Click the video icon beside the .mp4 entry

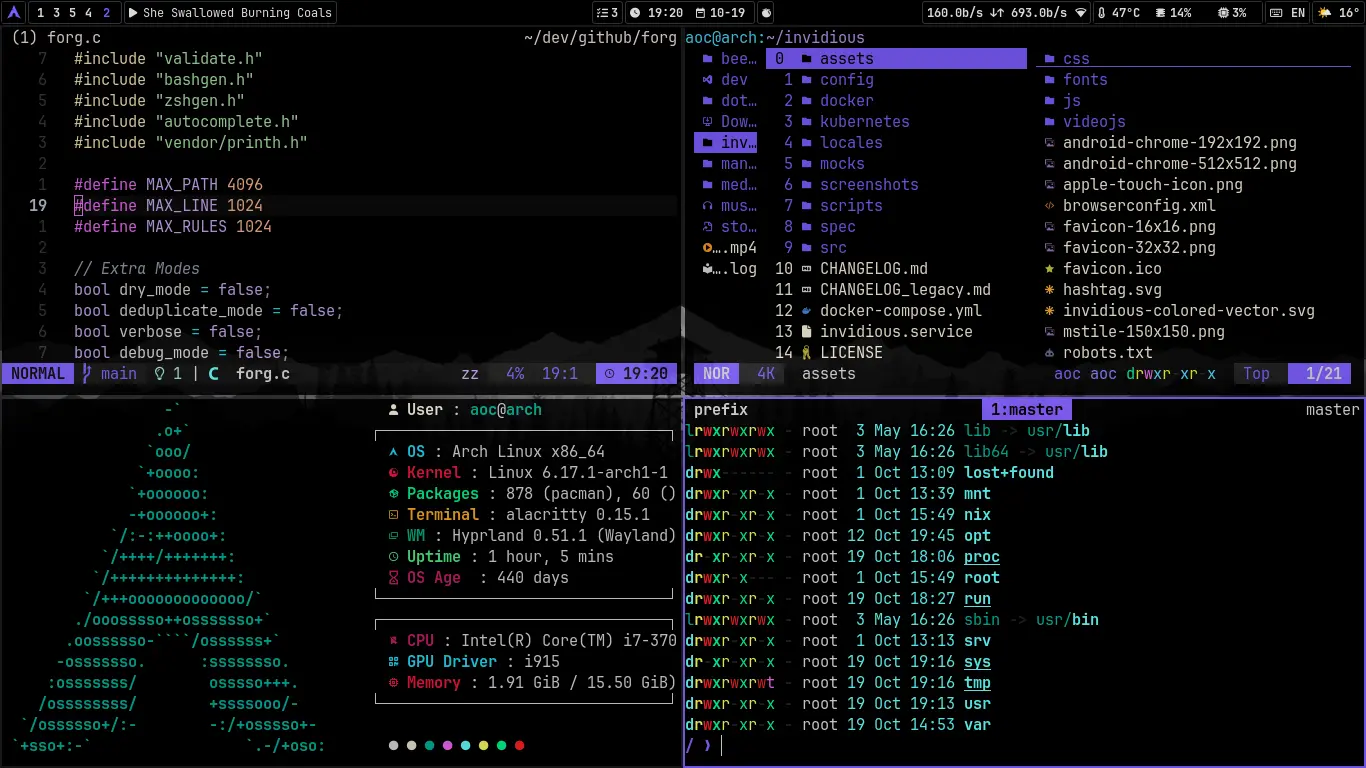pyautogui.click(x=708, y=248)
